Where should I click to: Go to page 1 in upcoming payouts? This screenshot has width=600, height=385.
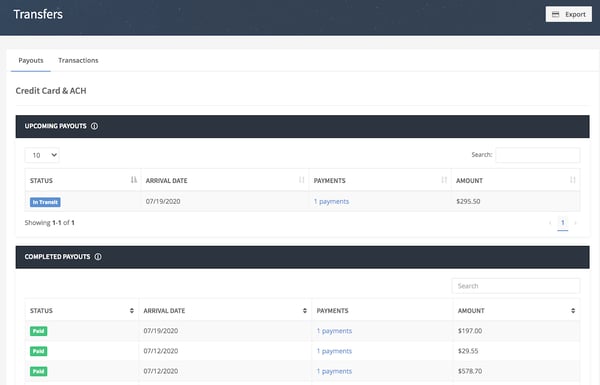pos(562,223)
